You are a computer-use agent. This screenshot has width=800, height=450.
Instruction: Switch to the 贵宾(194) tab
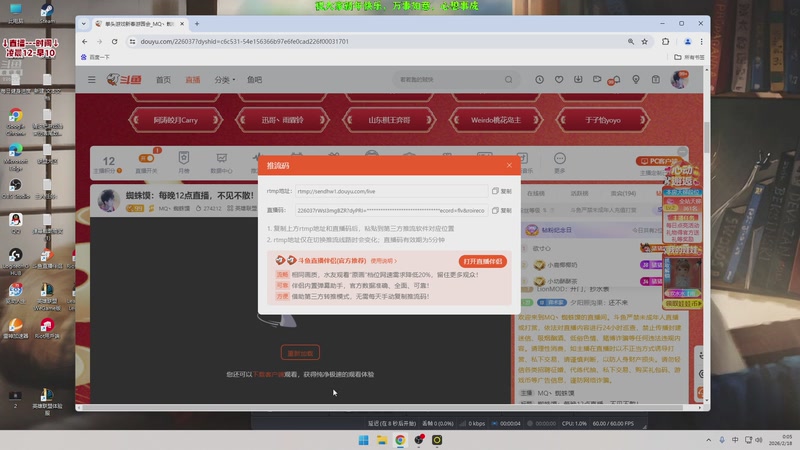click(x=623, y=193)
